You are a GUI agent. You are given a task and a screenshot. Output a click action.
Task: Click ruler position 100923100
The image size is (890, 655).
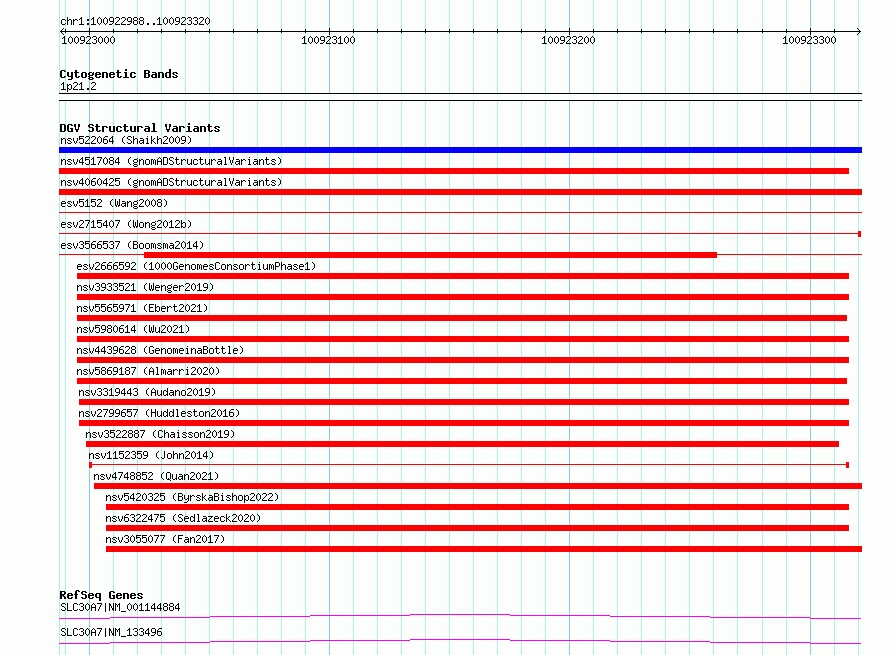coord(328,40)
